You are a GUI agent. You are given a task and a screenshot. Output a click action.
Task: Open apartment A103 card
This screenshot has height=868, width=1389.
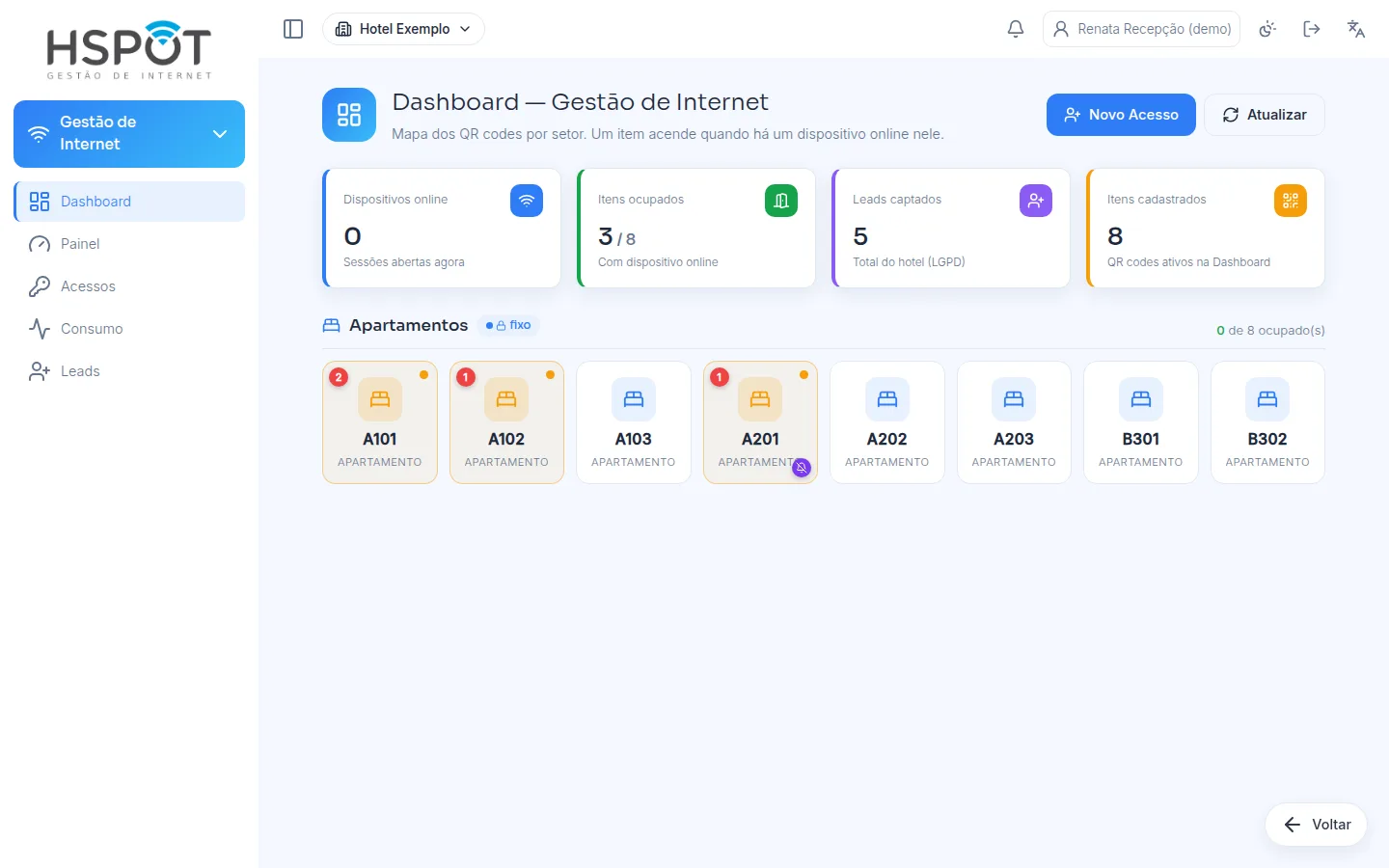click(x=634, y=422)
